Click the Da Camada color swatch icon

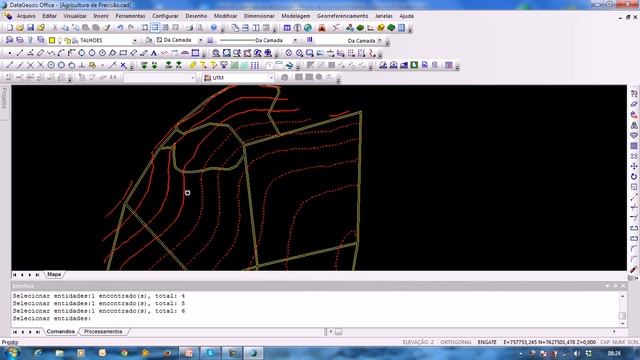(x=160, y=40)
